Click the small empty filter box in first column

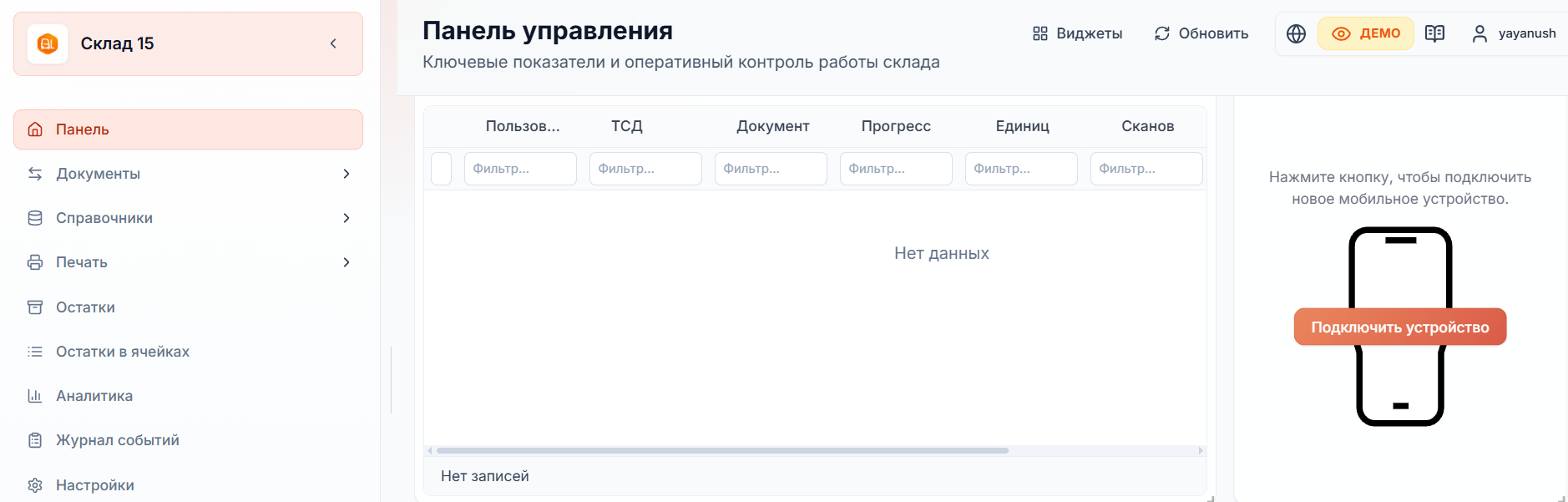(x=441, y=169)
